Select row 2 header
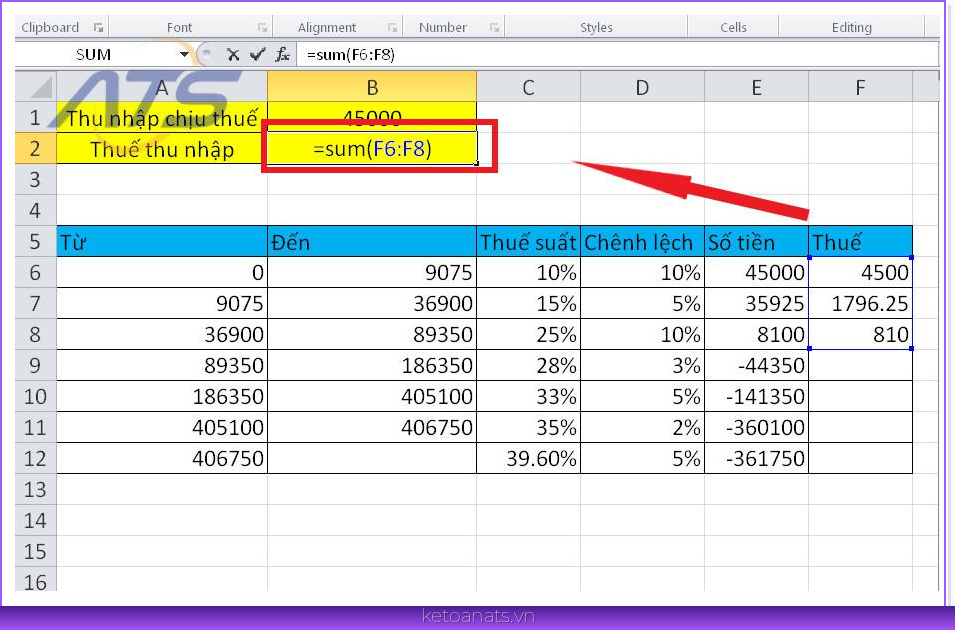The image size is (955, 630). [35, 148]
